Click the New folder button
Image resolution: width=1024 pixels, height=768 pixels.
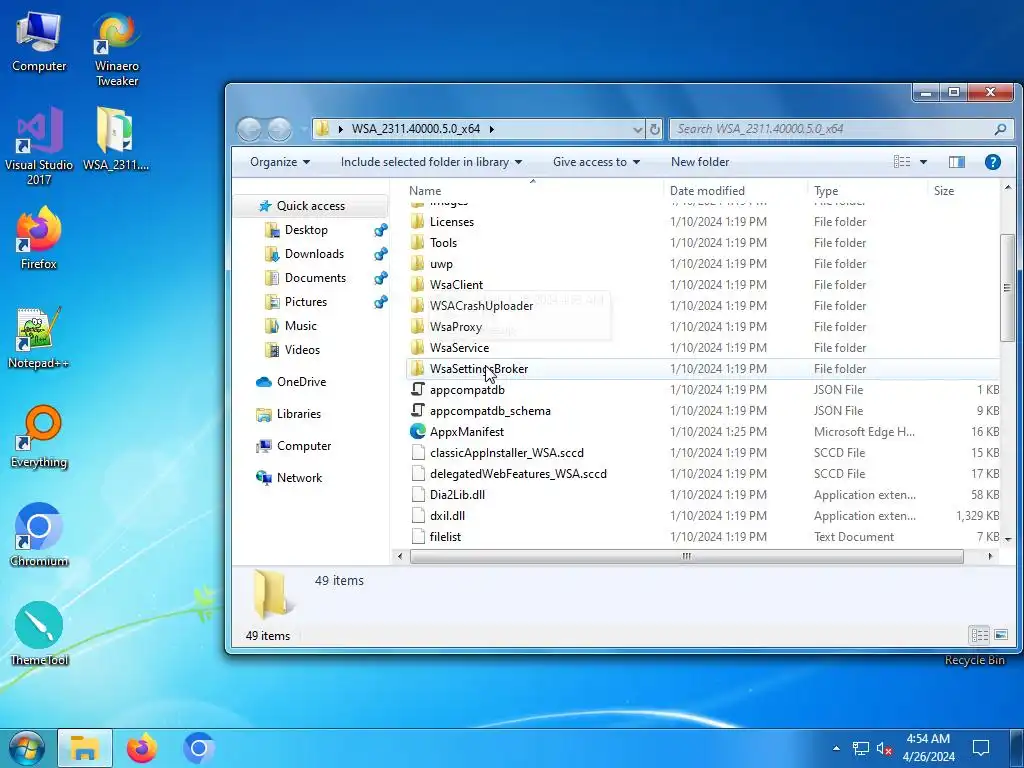pos(700,162)
